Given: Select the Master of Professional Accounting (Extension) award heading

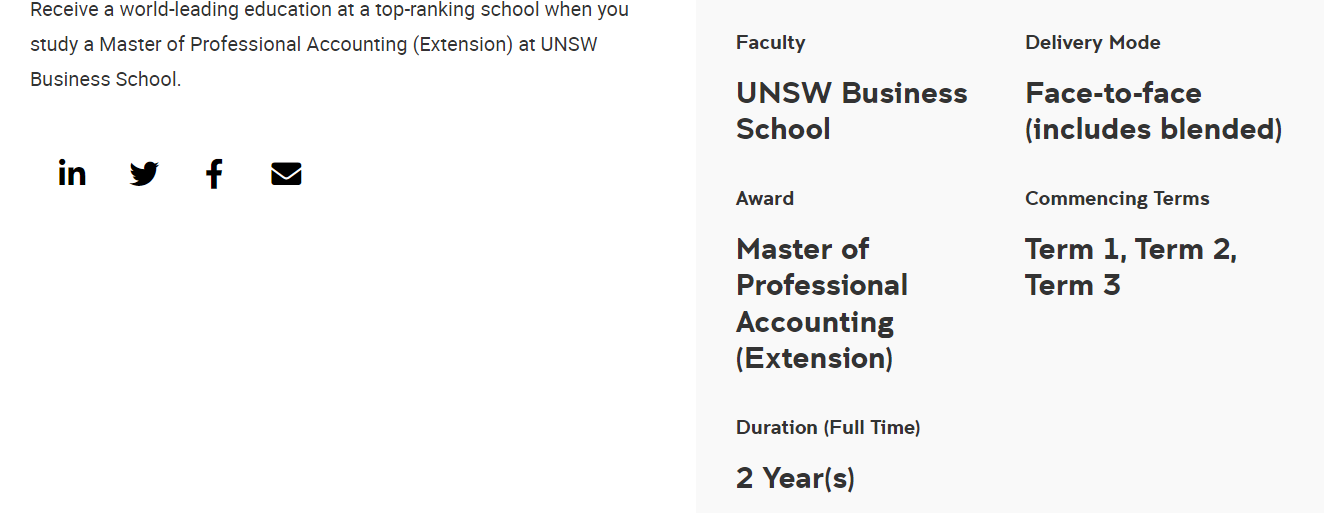Looking at the screenshot, I should point(822,303).
